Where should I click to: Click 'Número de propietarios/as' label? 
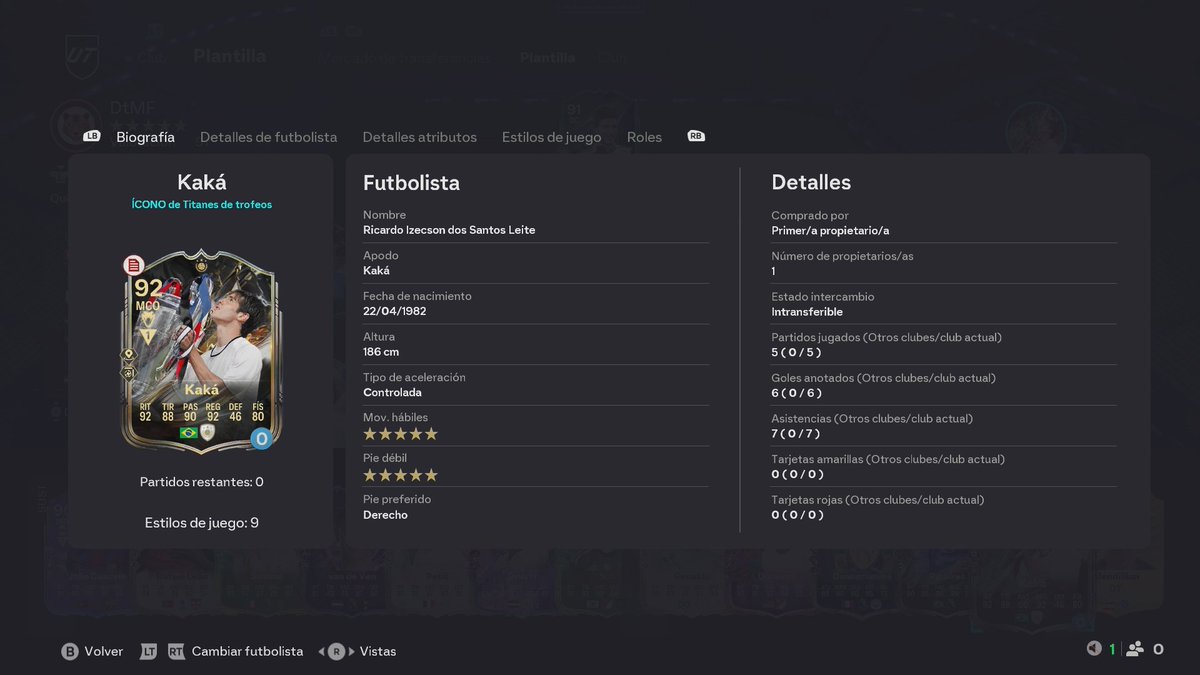click(x=842, y=256)
